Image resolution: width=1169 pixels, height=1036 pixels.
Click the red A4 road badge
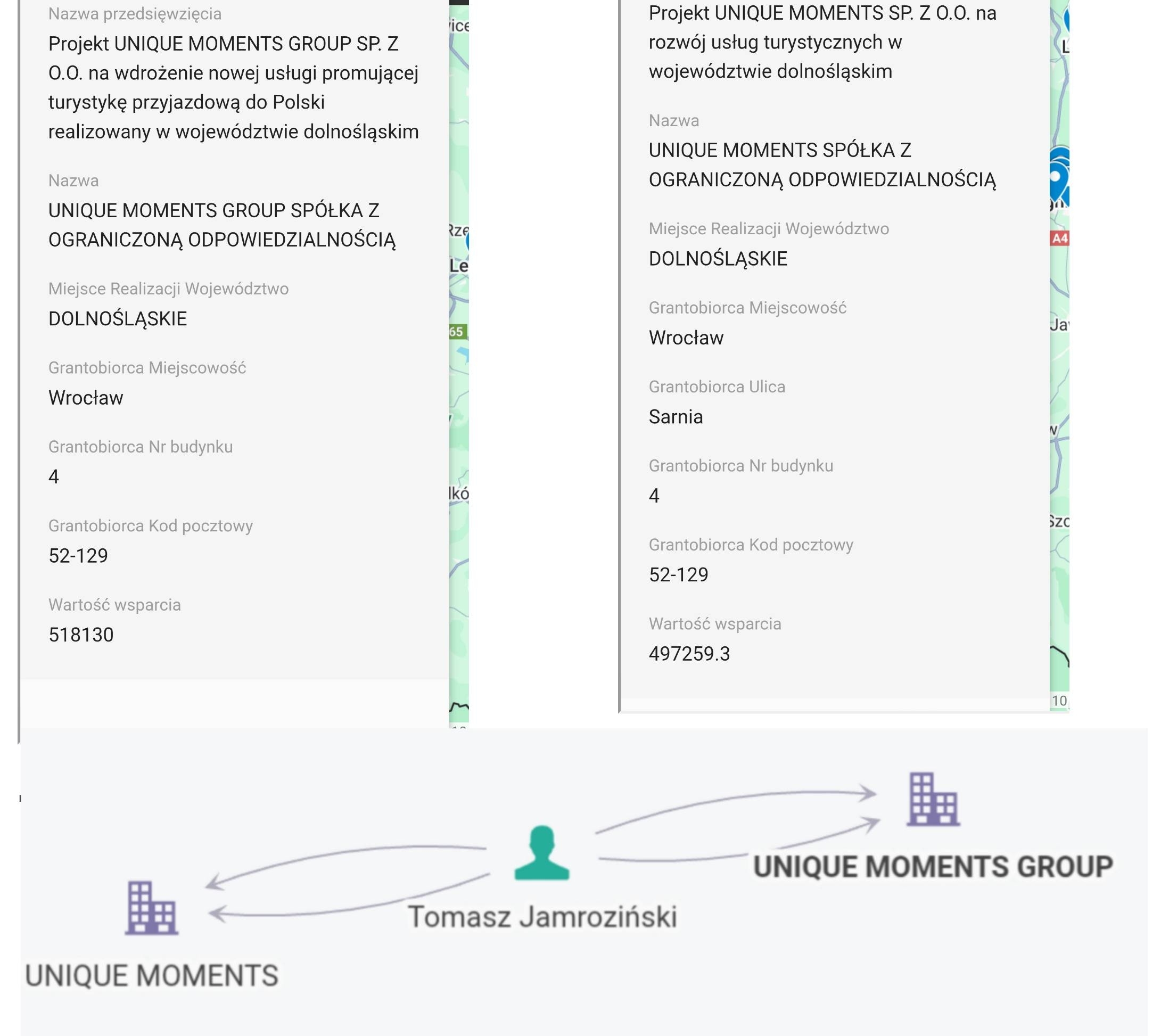point(1059,239)
